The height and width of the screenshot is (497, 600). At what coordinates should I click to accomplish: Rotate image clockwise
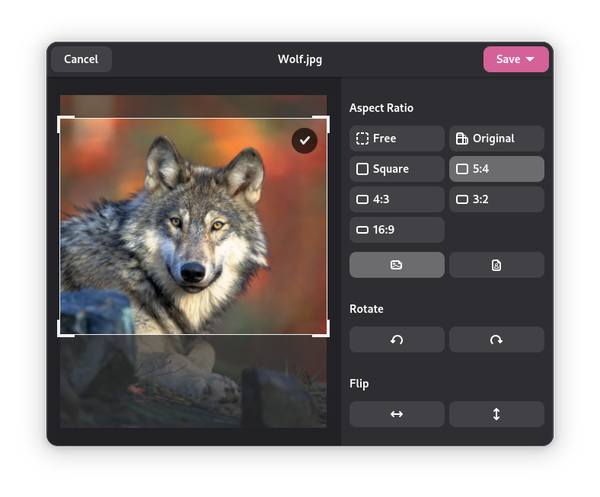[496, 340]
